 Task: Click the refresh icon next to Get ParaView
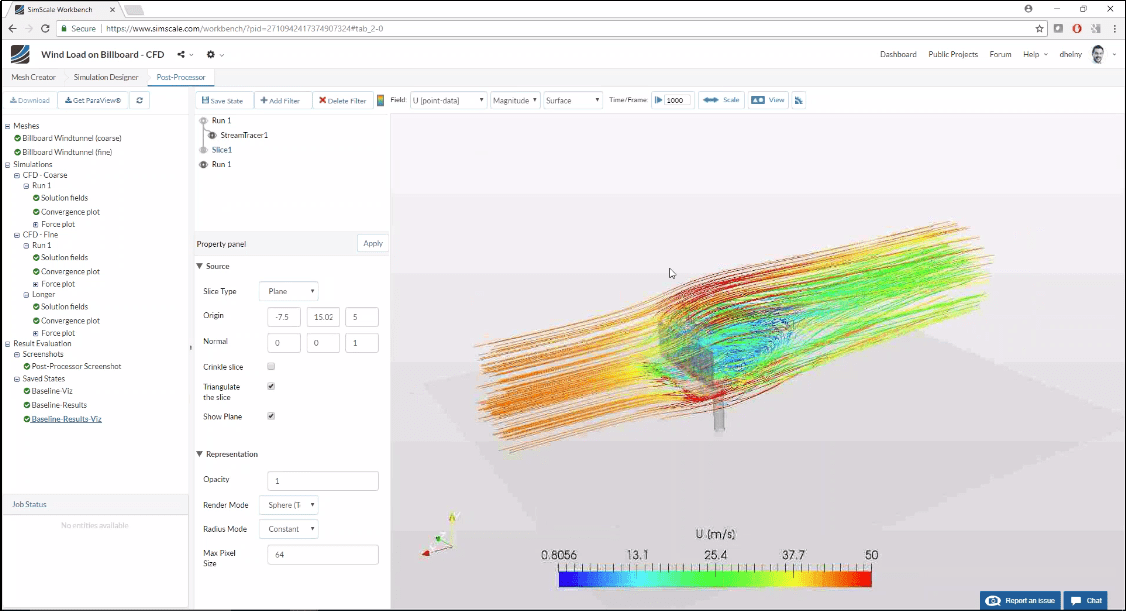pyautogui.click(x=139, y=100)
